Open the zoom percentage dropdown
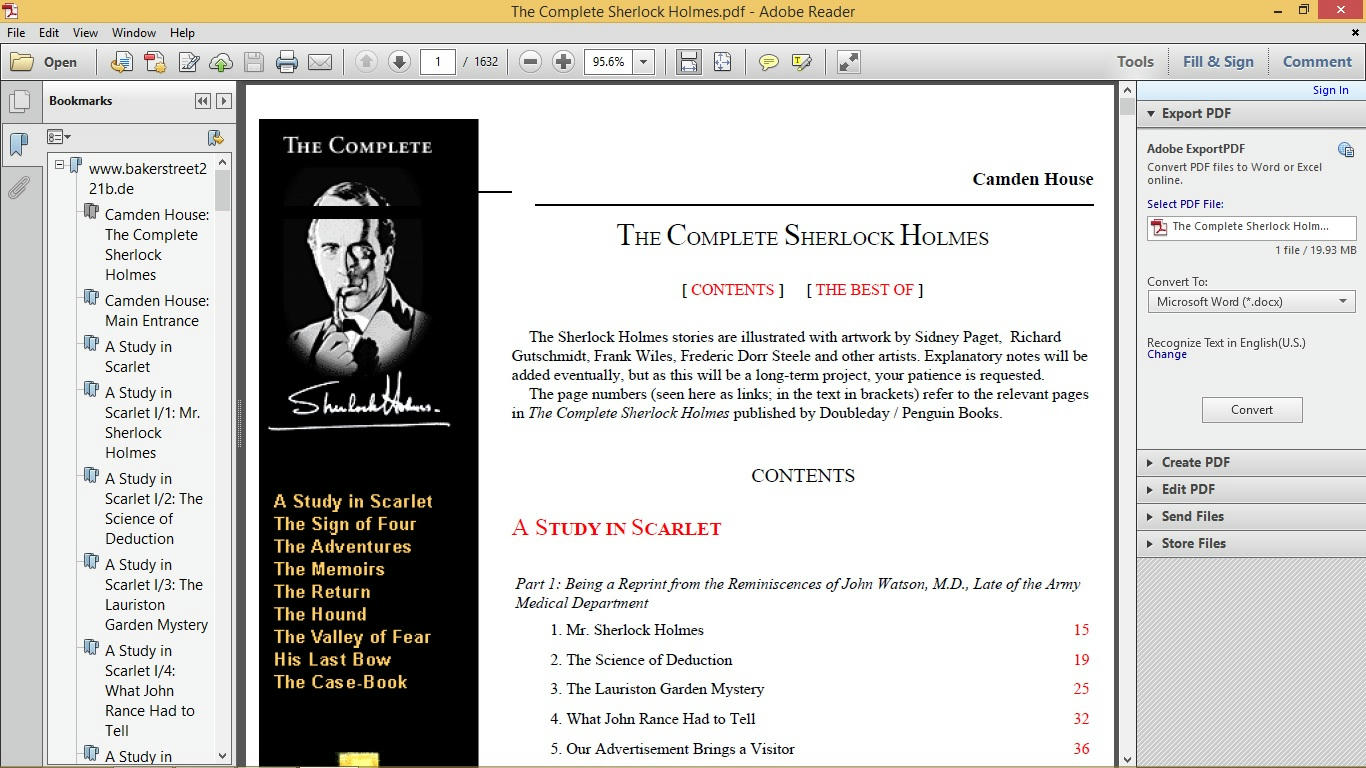 (644, 62)
